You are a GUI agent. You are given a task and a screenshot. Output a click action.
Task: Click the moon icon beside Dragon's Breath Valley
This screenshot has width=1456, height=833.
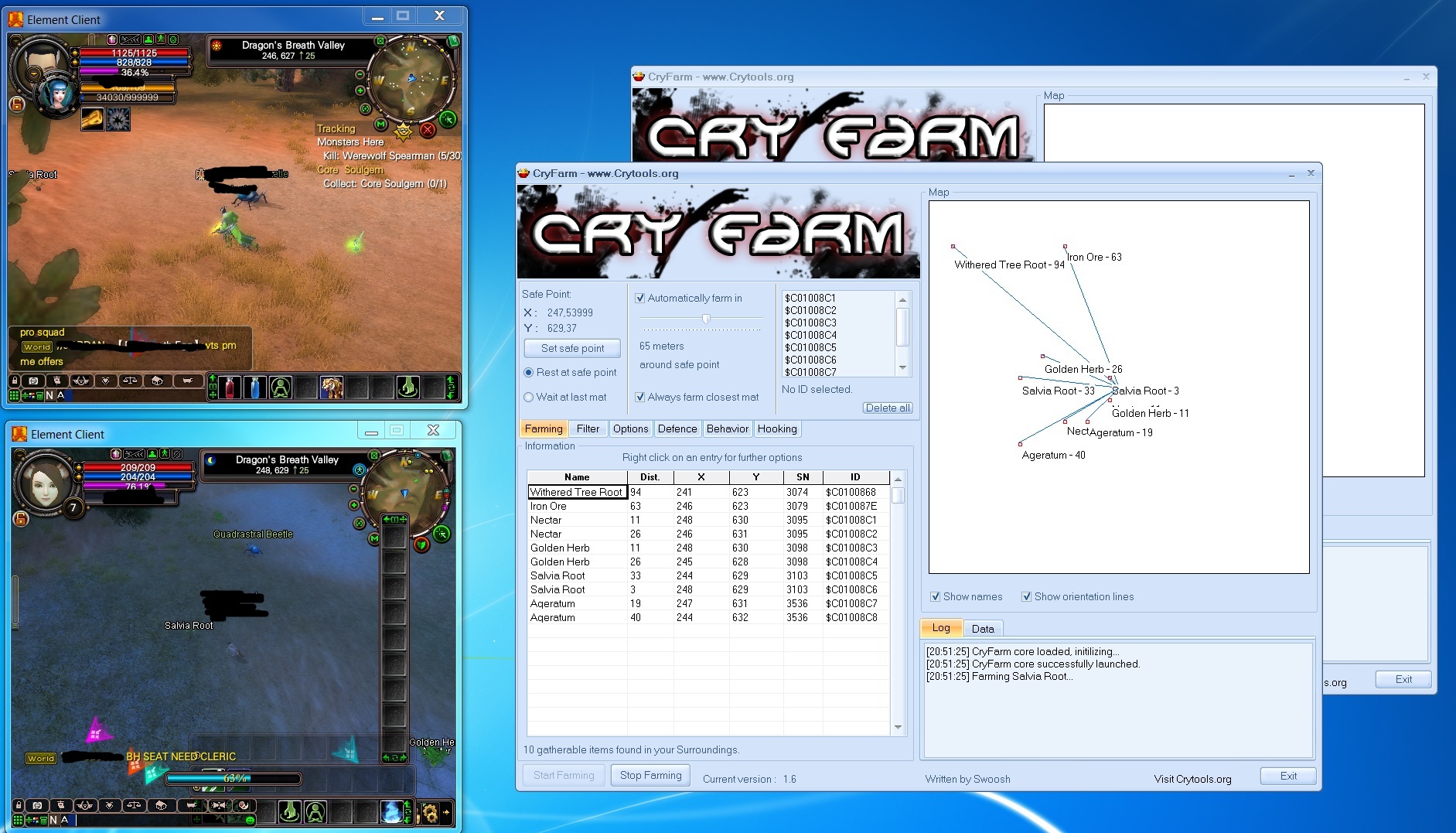(212, 461)
